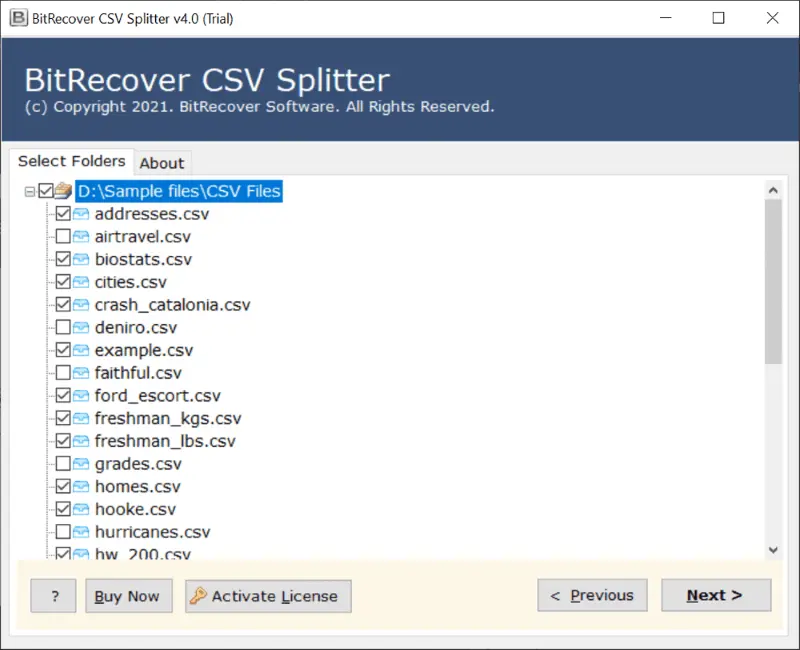Image resolution: width=800 pixels, height=650 pixels.
Task: Open the Select Folders tab
Action: click(x=71, y=161)
